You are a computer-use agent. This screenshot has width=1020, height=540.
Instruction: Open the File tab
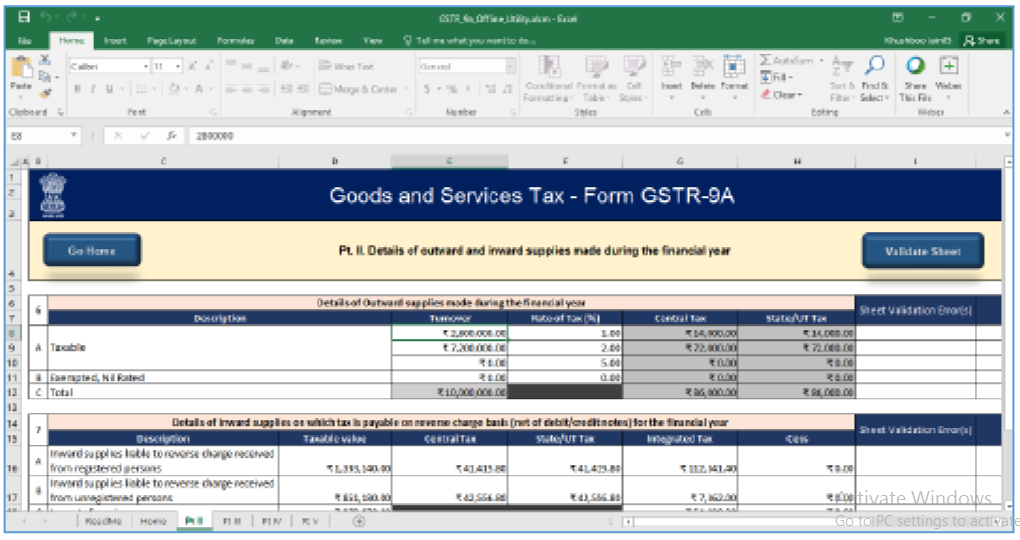(x=25, y=40)
